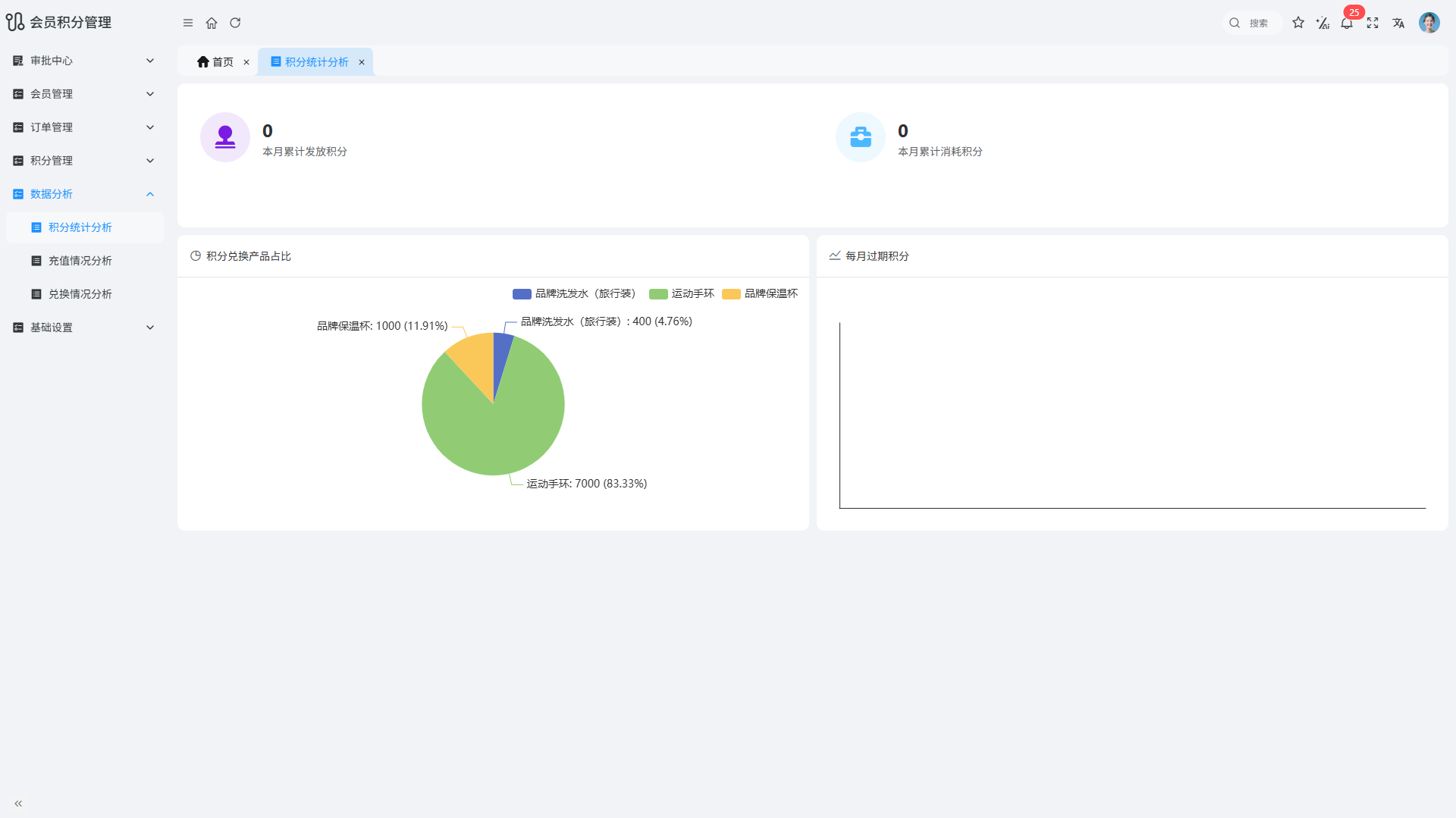
Task: Click the favorites star icon
Action: tap(1298, 23)
